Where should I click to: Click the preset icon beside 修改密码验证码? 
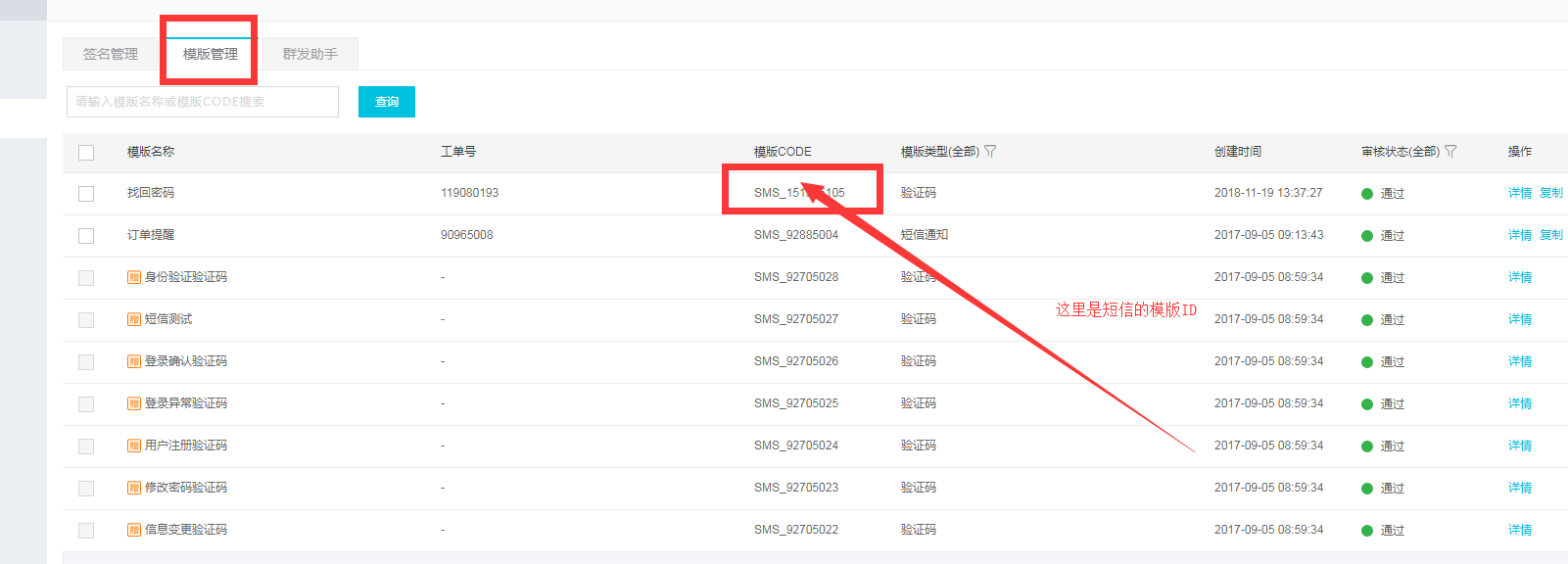(134, 488)
